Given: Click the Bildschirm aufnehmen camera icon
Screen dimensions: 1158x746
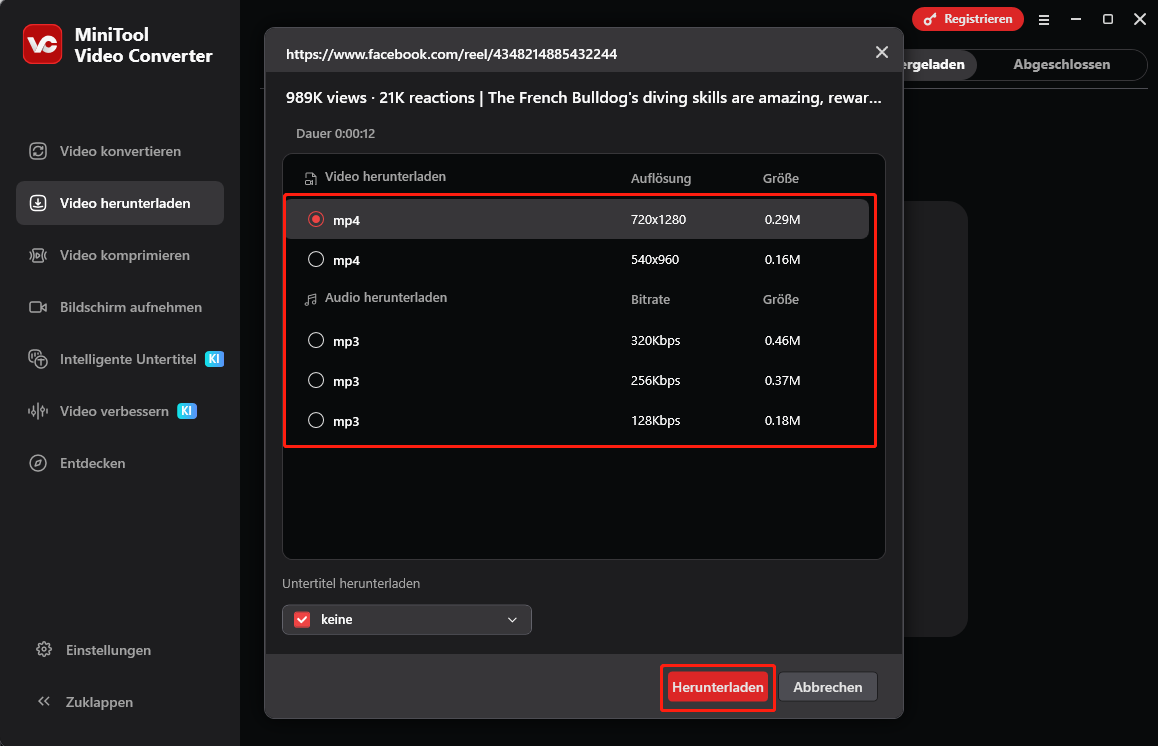Looking at the screenshot, I should [x=38, y=307].
